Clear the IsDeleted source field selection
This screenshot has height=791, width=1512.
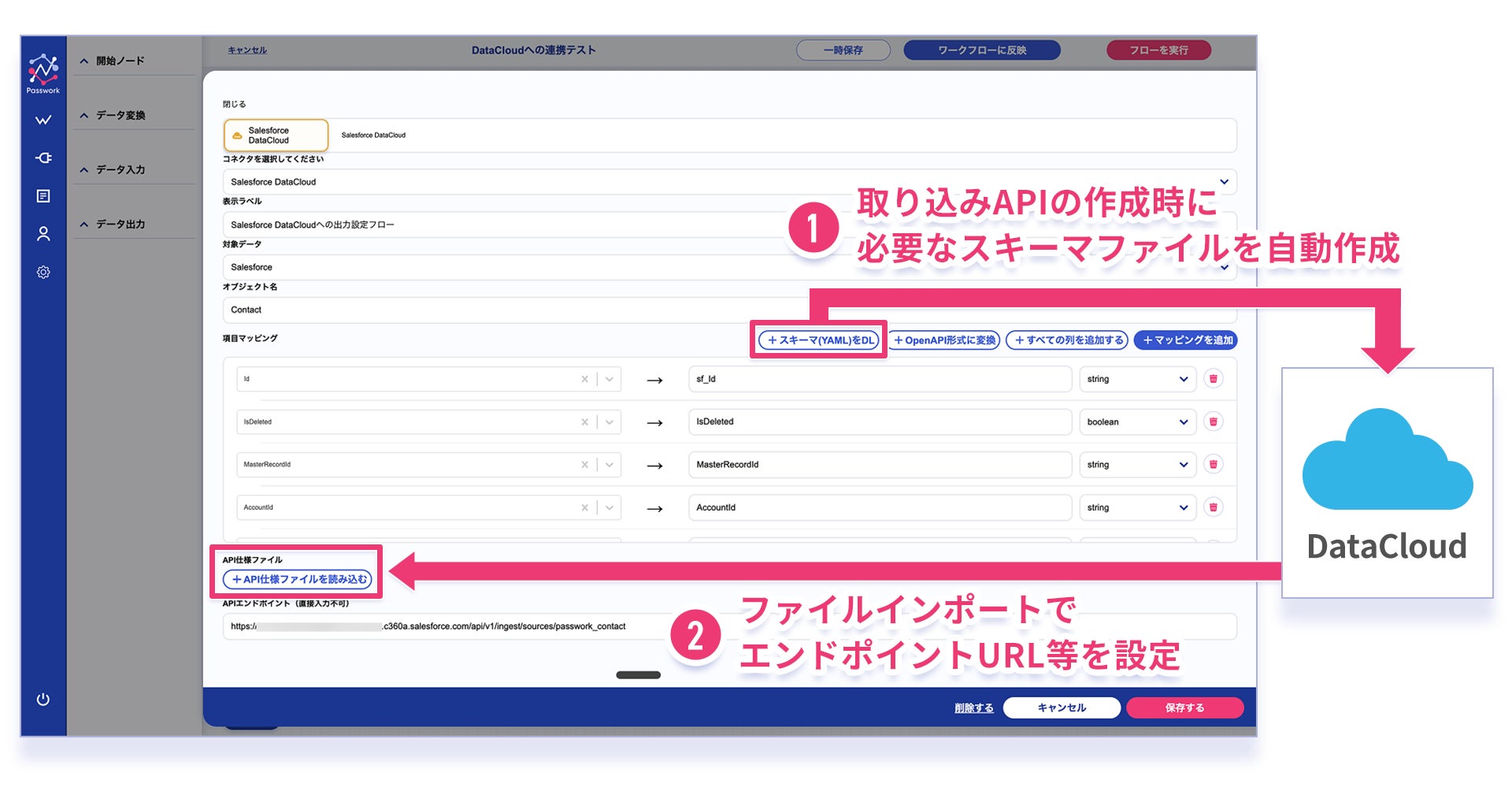click(584, 421)
